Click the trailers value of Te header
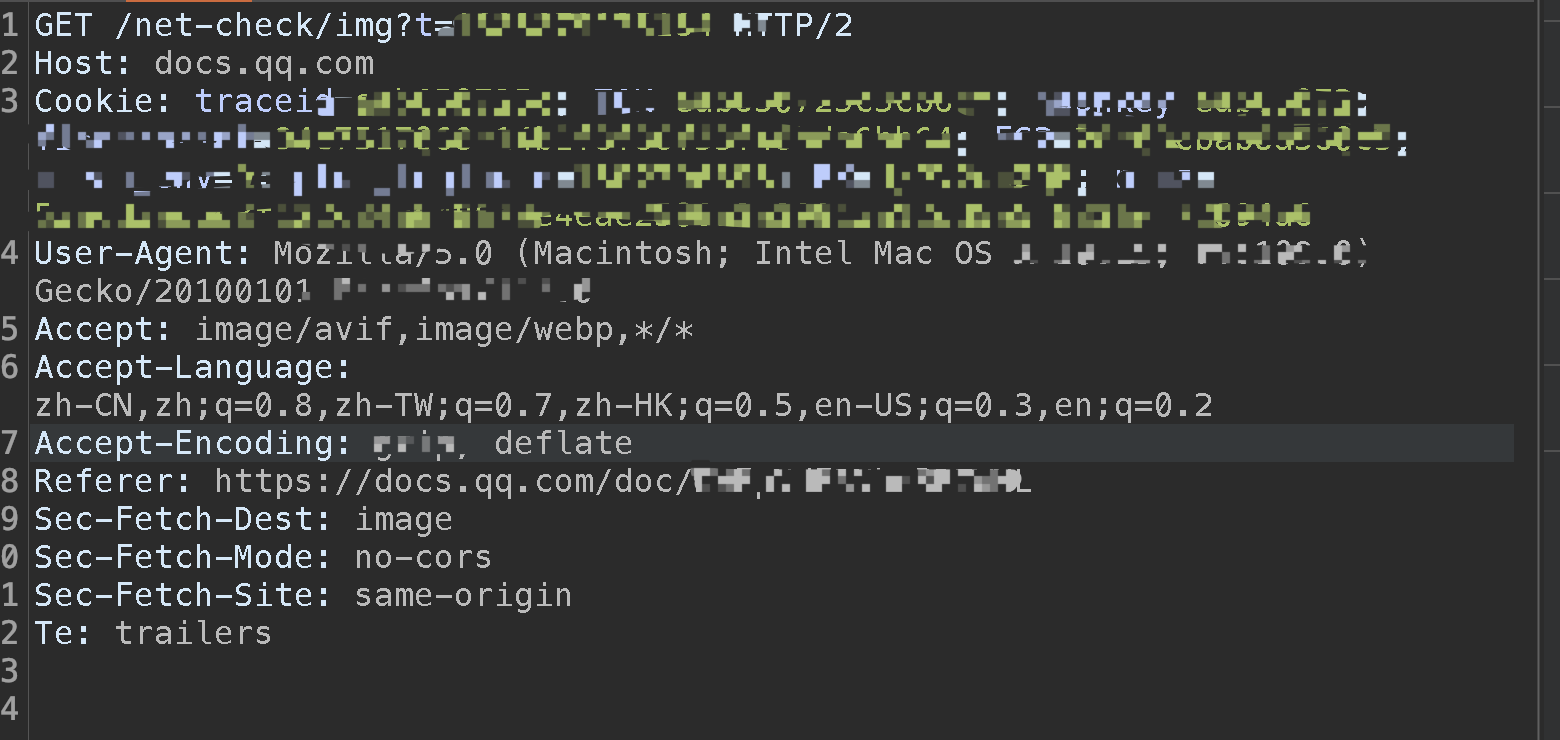Viewport: 1560px width, 740px height. tap(193, 633)
